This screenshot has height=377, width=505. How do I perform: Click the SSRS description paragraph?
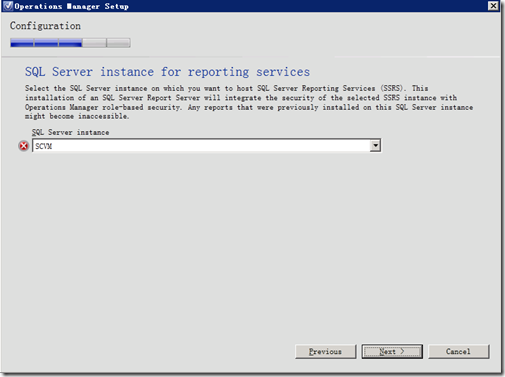coord(249,102)
